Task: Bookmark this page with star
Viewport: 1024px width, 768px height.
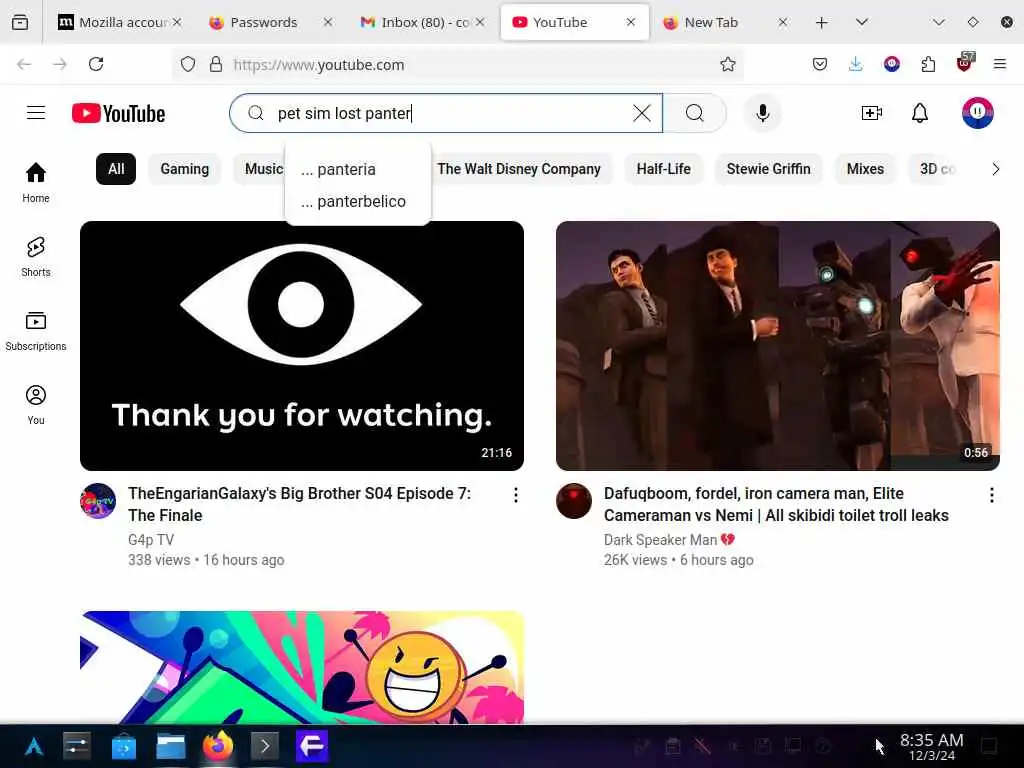Action: (x=728, y=64)
